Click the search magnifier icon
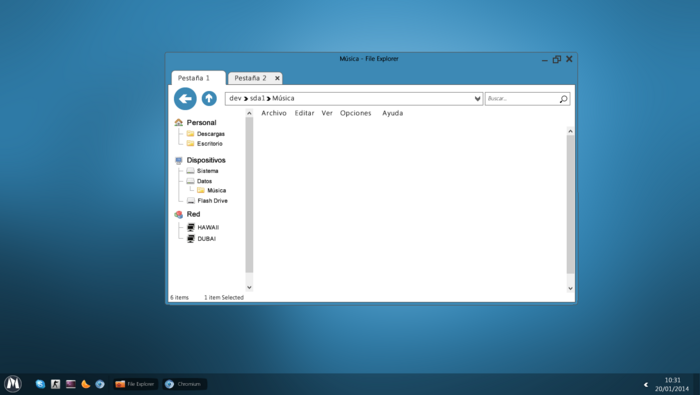Screen dimensions: 700x395 [563, 99]
